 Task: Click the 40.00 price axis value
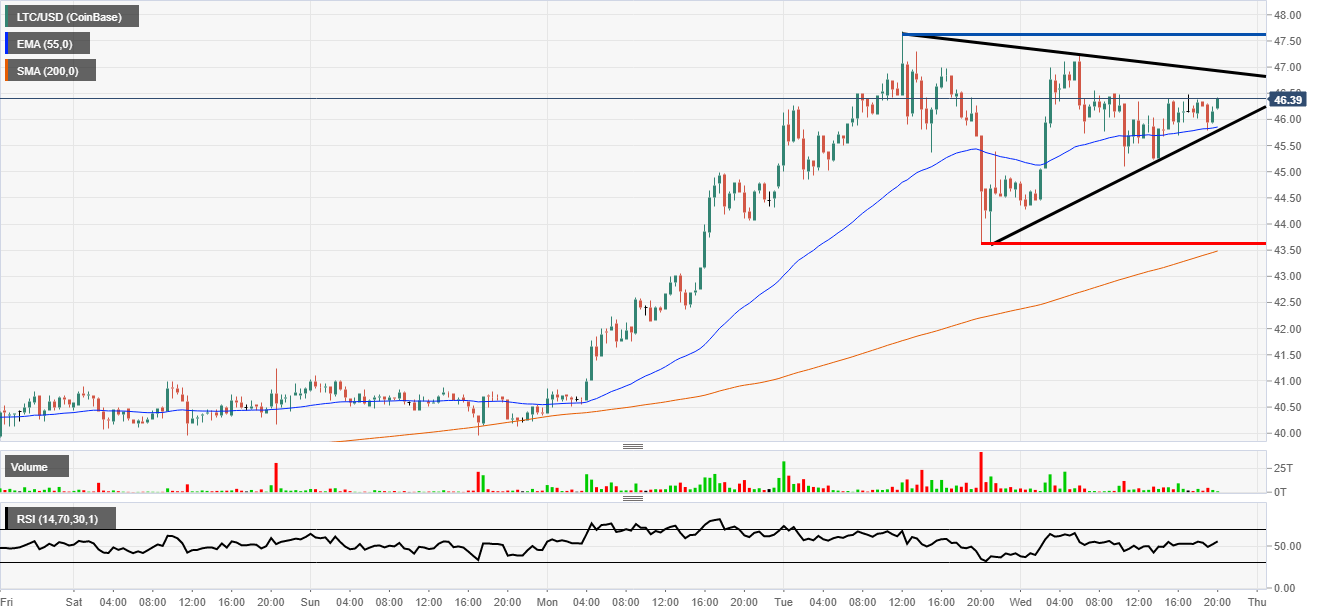[1288, 433]
